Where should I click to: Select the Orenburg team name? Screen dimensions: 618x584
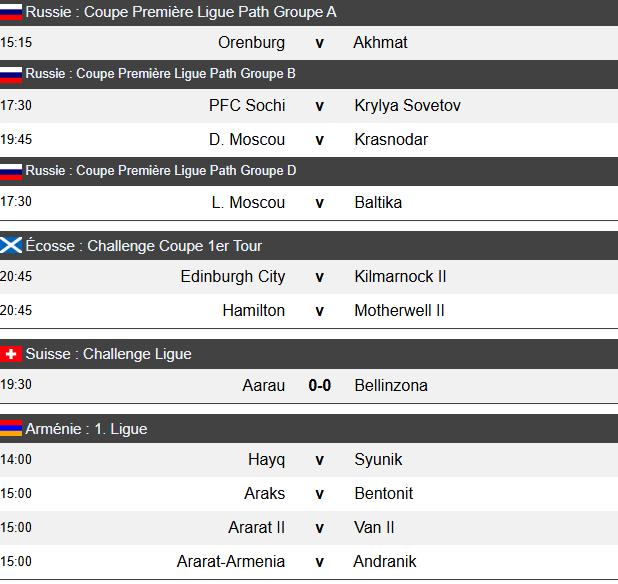pyautogui.click(x=251, y=43)
